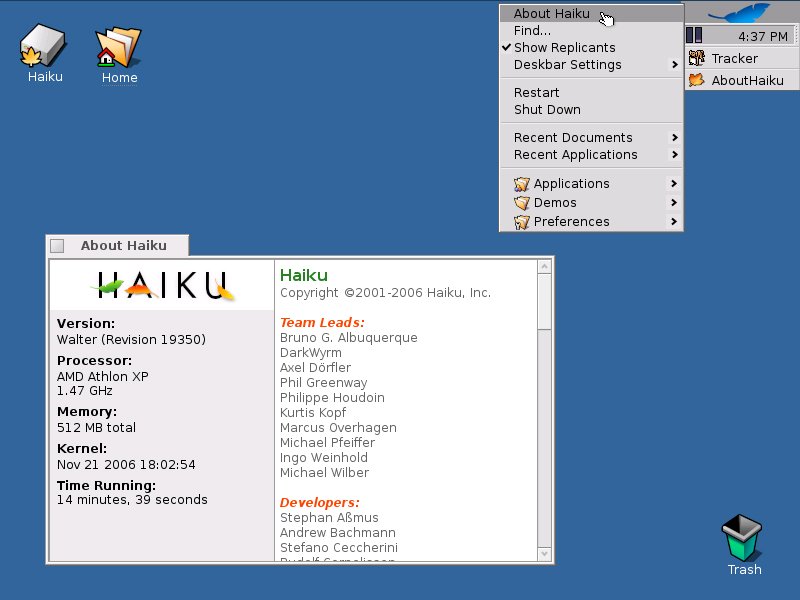This screenshot has height=600, width=800.
Task: Open the Deskbar Settings menu item
Action: (x=592, y=64)
